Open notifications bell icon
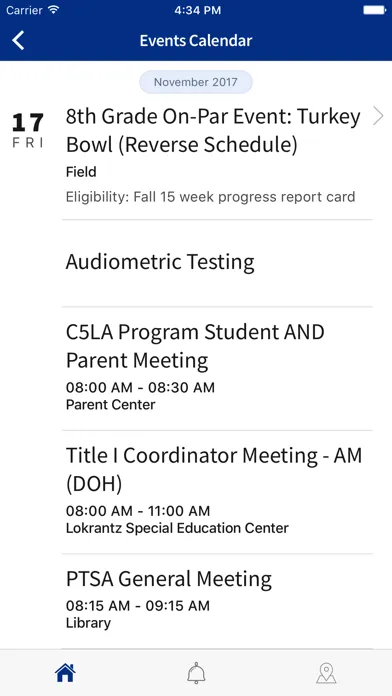This screenshot has width=392, height=696. pos(196,673)
